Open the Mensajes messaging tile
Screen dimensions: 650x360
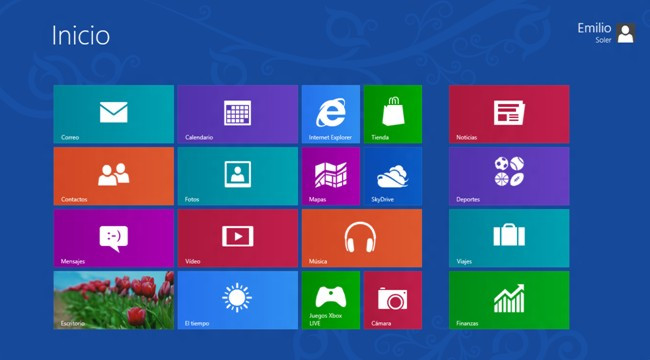114,238
